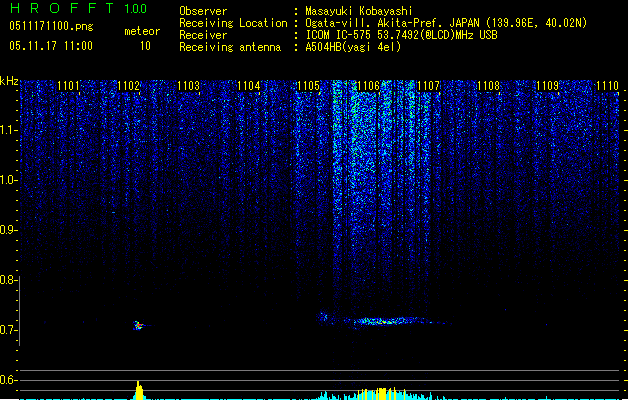Click the 1101 time marker
The height and width of the screenshot is (400, 629).
pos(68,86)
